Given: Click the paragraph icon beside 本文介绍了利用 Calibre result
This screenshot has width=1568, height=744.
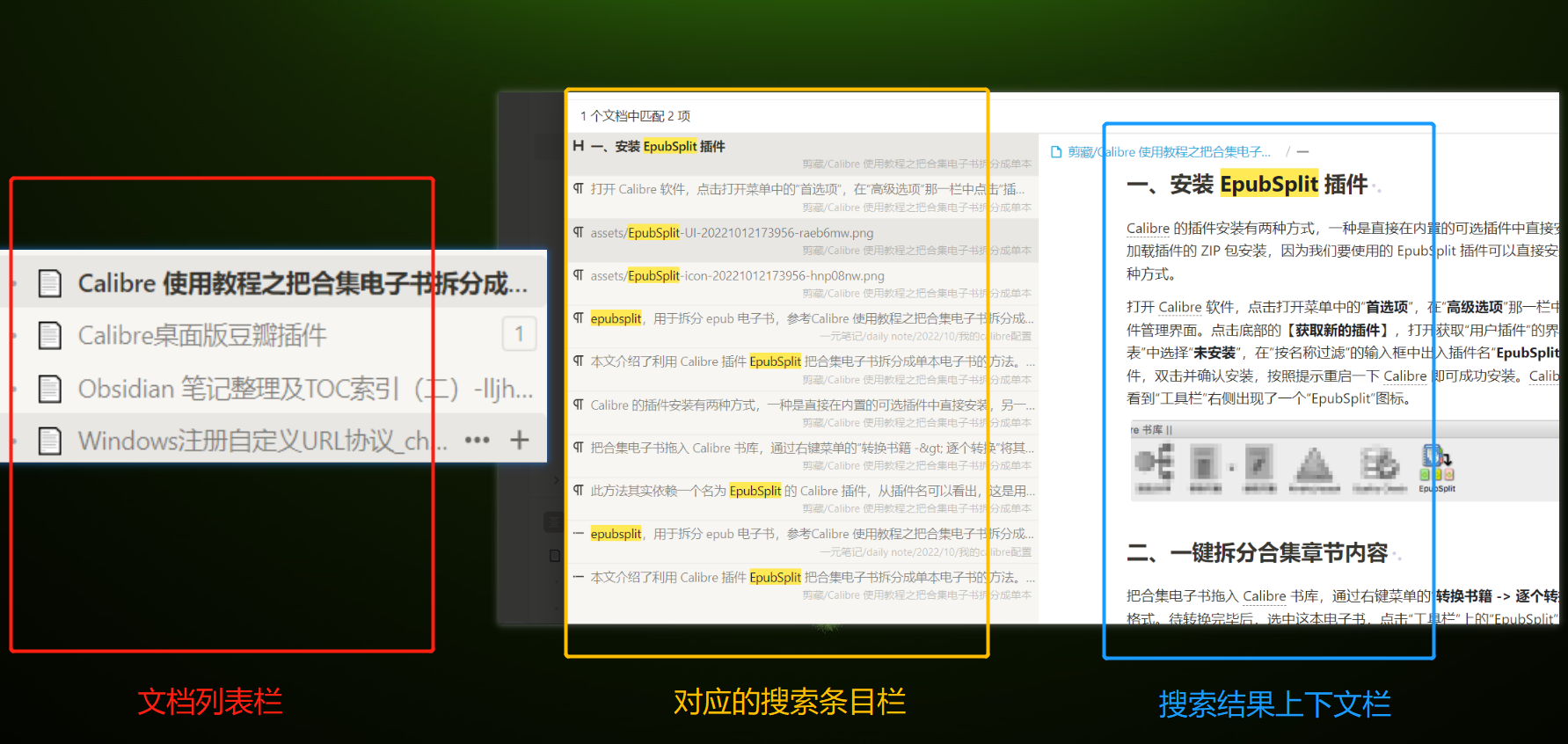Looking at the screenshot, I should click(579, 361).
